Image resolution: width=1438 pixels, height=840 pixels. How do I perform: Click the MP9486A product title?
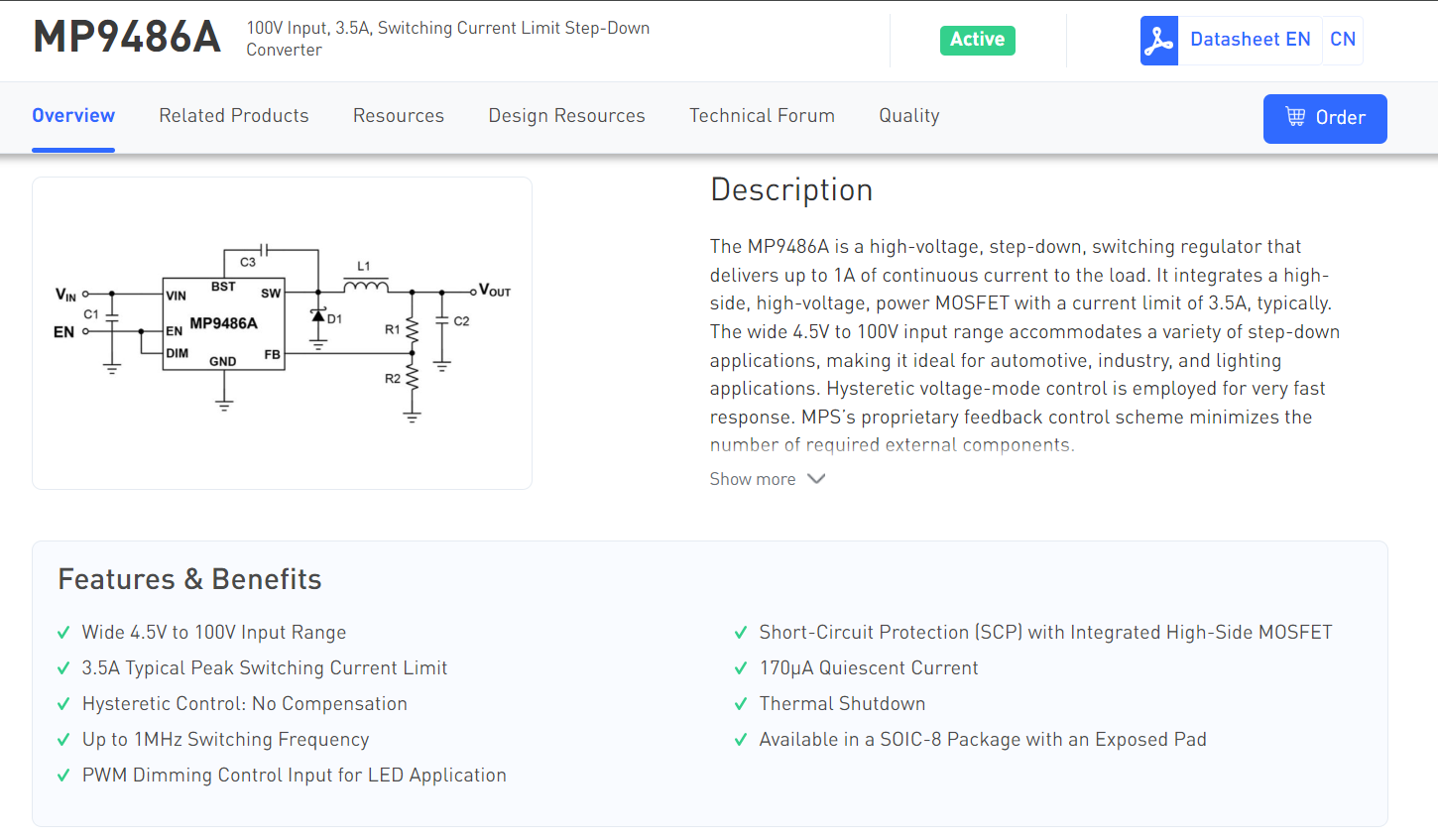tap(127, 38)
